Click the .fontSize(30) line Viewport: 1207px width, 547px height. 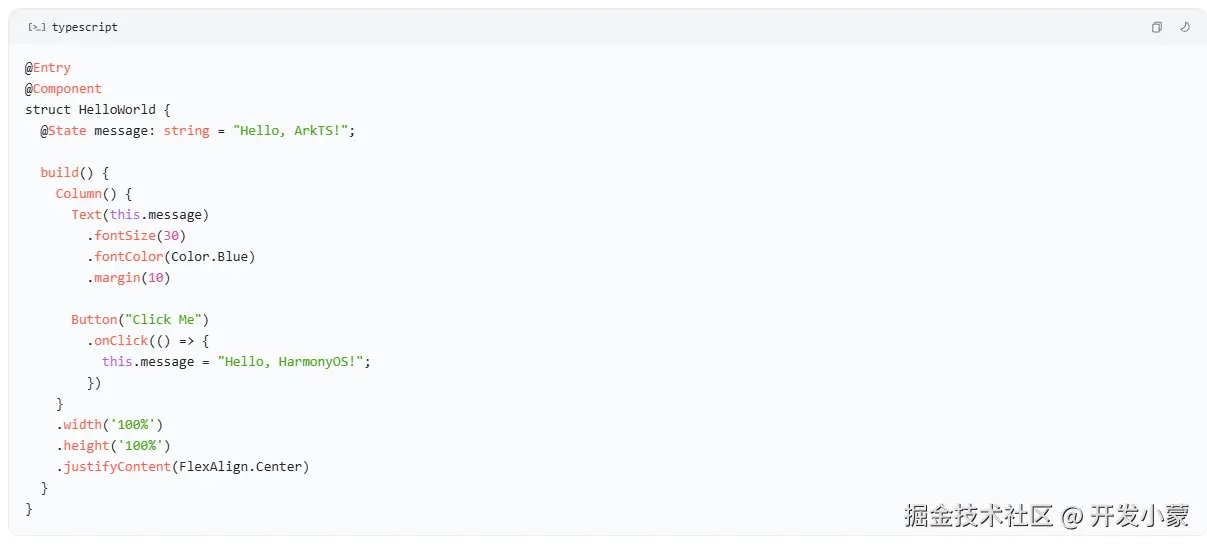coord(137,235)
